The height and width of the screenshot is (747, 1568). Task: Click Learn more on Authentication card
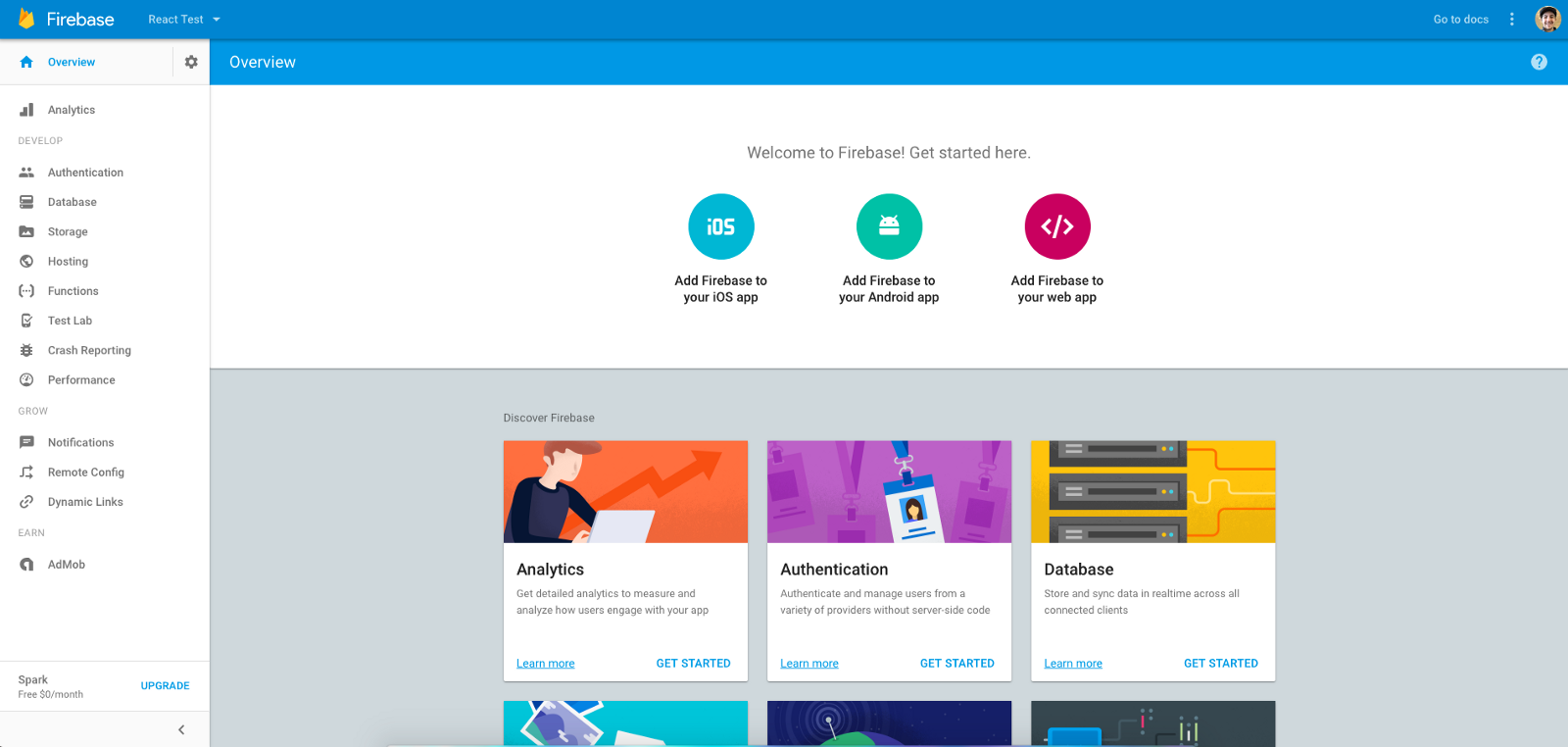pyautogui.click(x=809, y=664)
